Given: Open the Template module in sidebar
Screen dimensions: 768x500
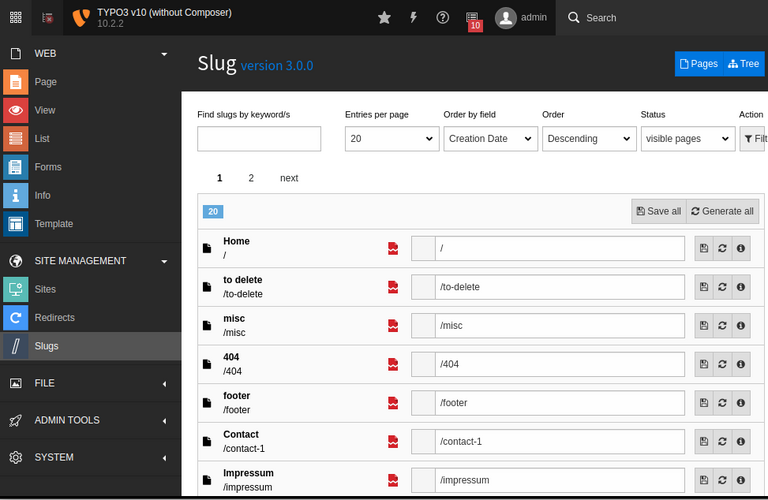Looking at the screenshot, I should (x=54, y=224).
